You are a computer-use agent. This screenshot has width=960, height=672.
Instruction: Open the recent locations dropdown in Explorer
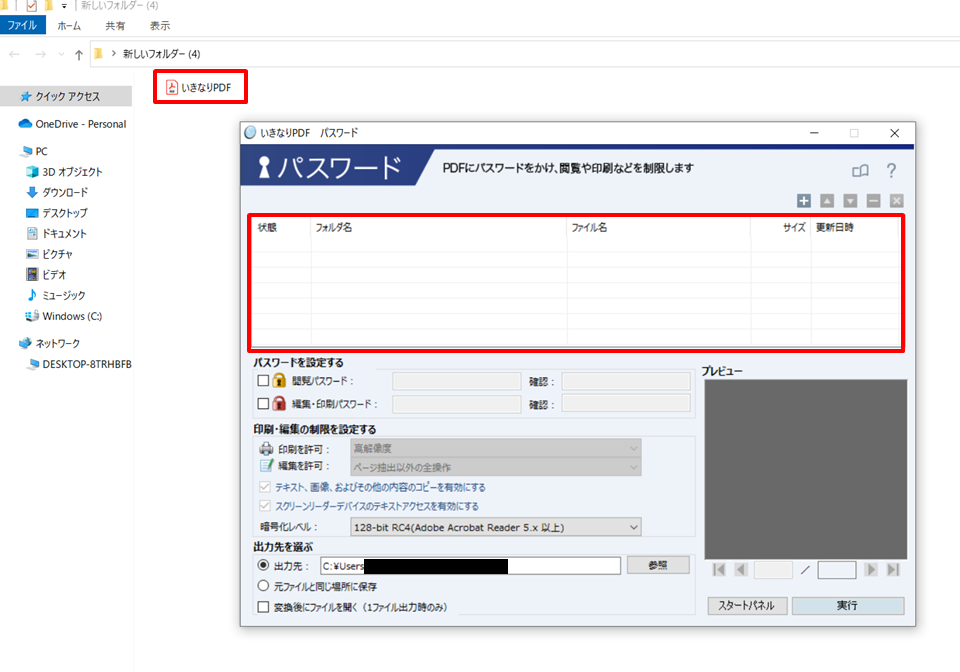pos(61,54)
